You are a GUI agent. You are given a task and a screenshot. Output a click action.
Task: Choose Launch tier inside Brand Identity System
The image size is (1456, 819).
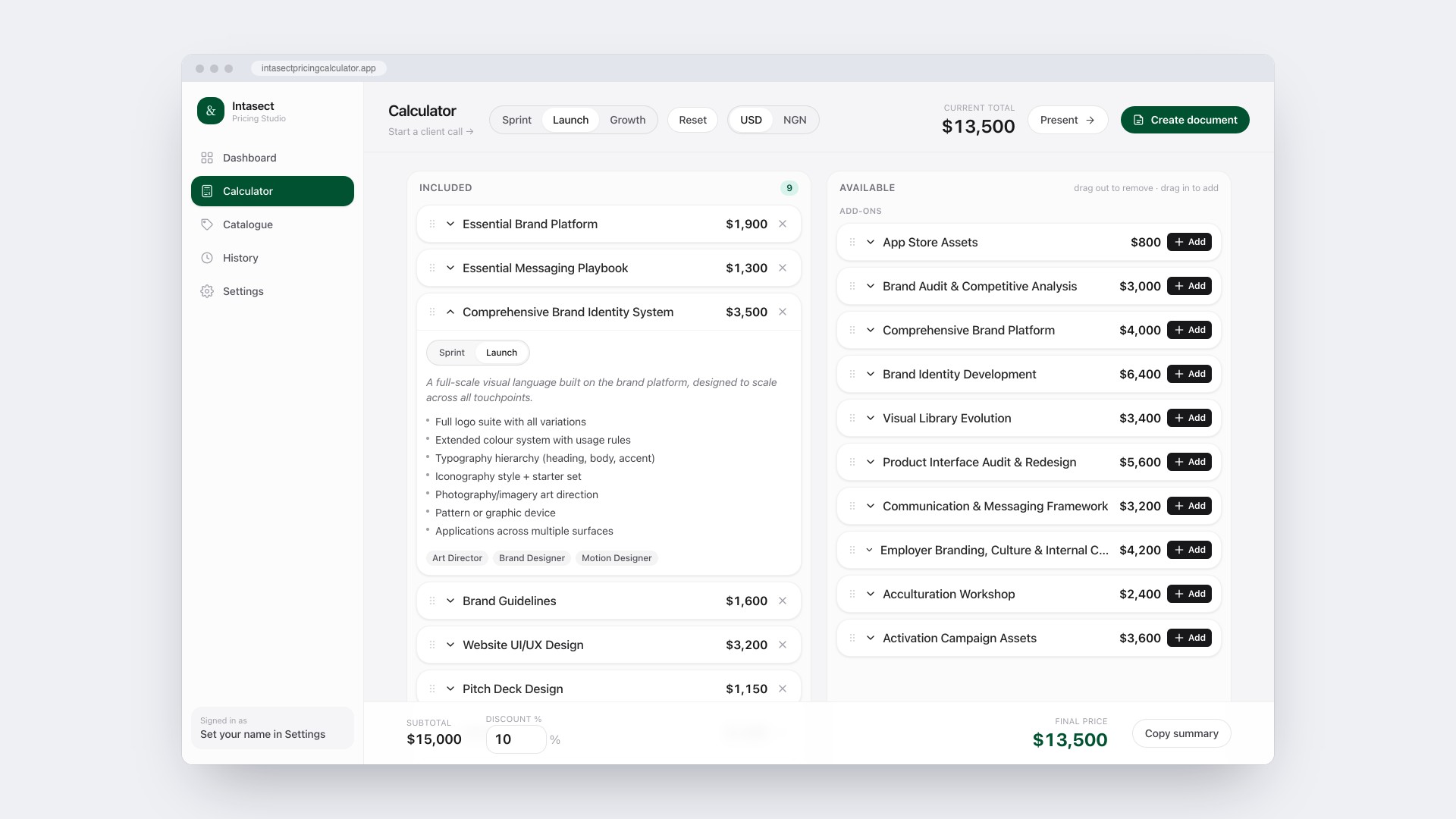501,353
